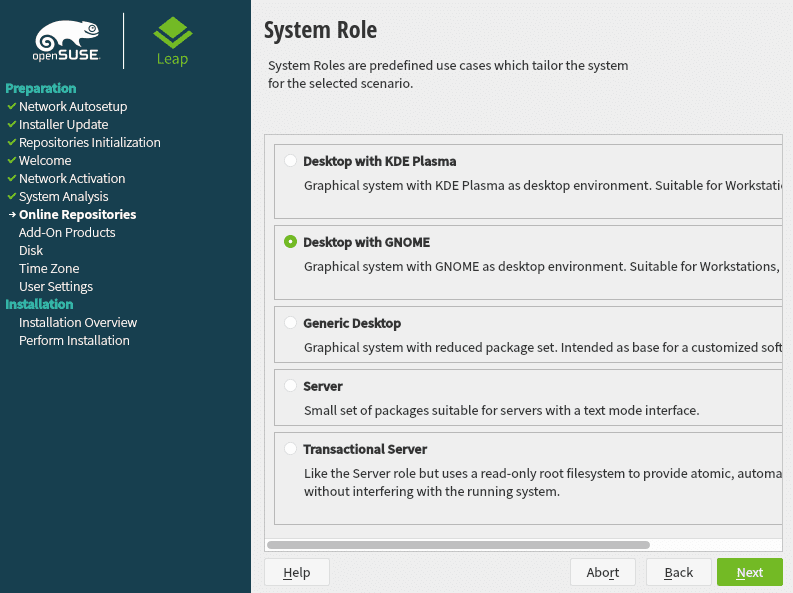Image resolution: width=793 pixels, height=593 pixels.
Task: Click the Installation section heading
Action: coord(39,304)
